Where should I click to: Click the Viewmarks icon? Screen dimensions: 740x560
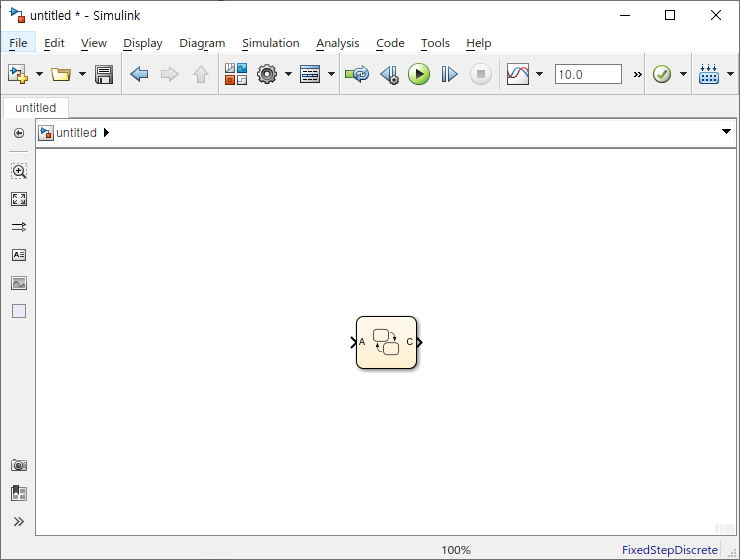pyautogui.click(x=19, y=493)
